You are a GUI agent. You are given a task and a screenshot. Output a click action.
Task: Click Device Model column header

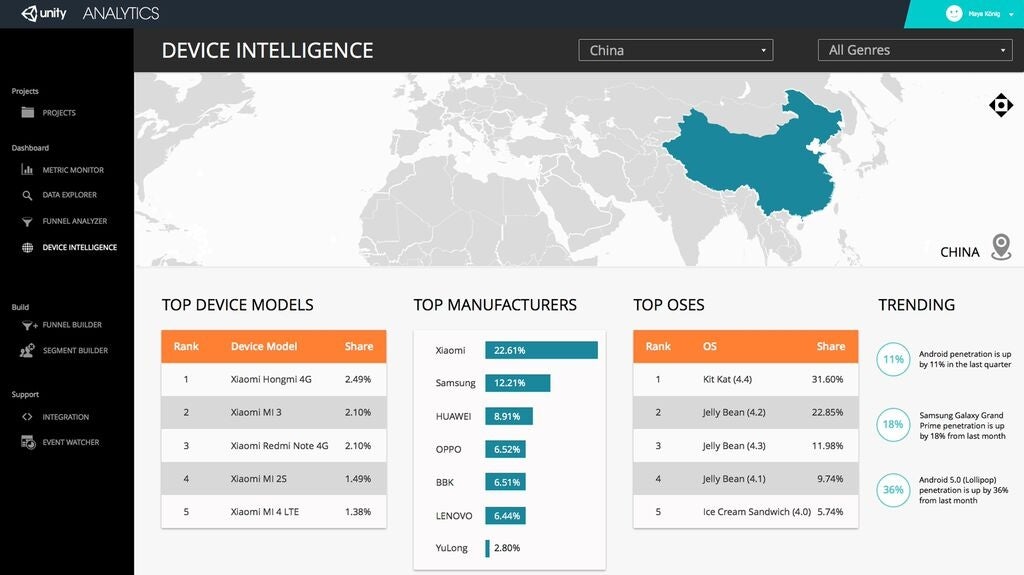[x=264, y=346]
